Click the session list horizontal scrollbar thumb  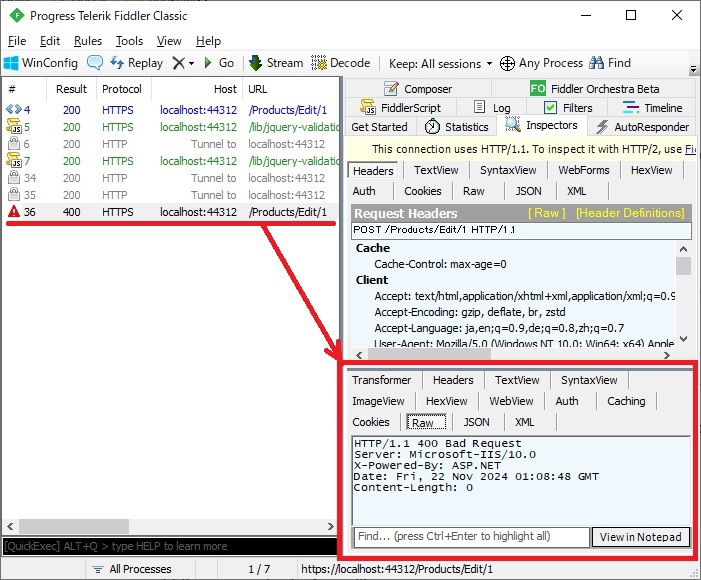(x=74, y=526)
